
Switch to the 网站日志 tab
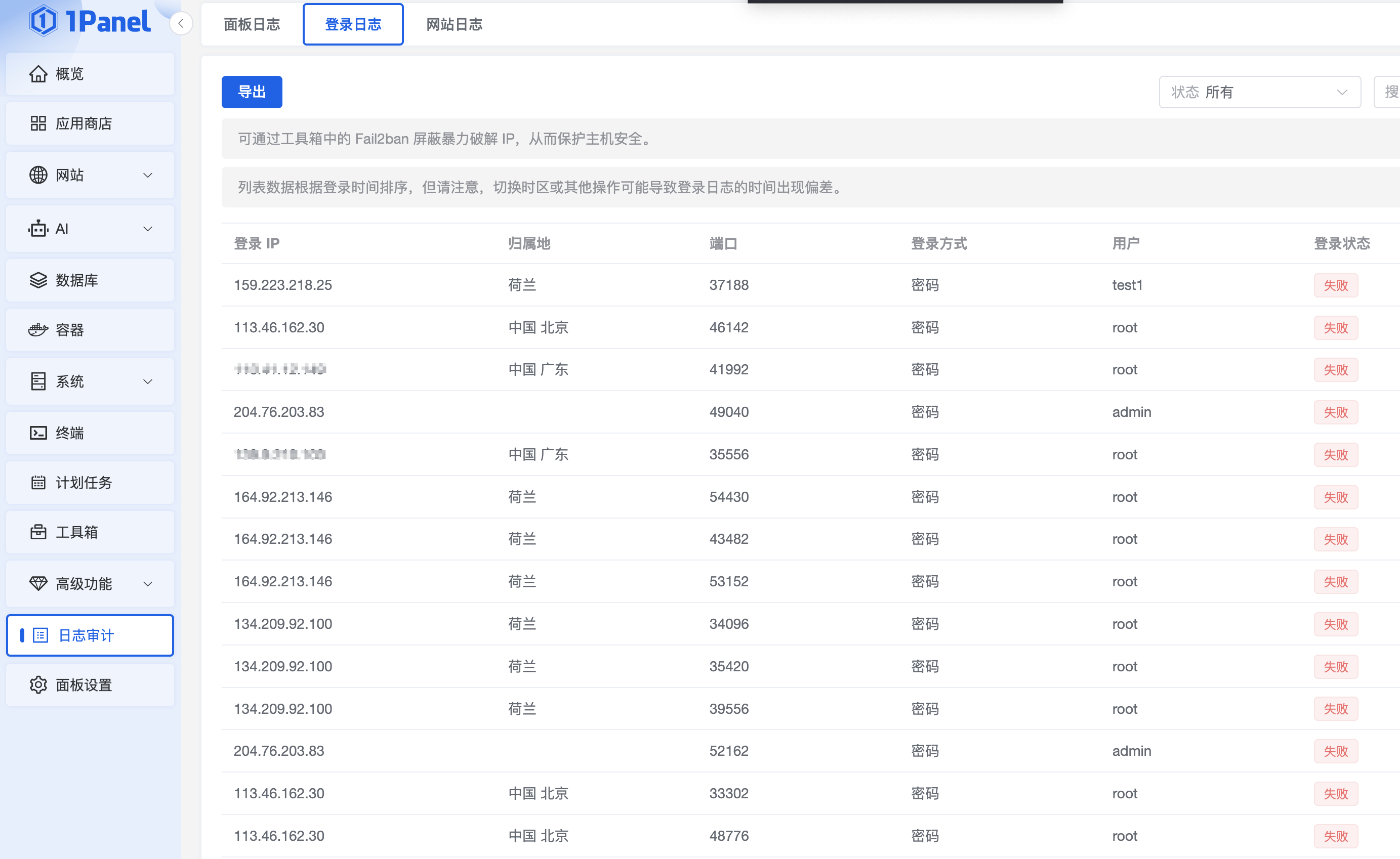pyautogui.click(x=453, y=24)
